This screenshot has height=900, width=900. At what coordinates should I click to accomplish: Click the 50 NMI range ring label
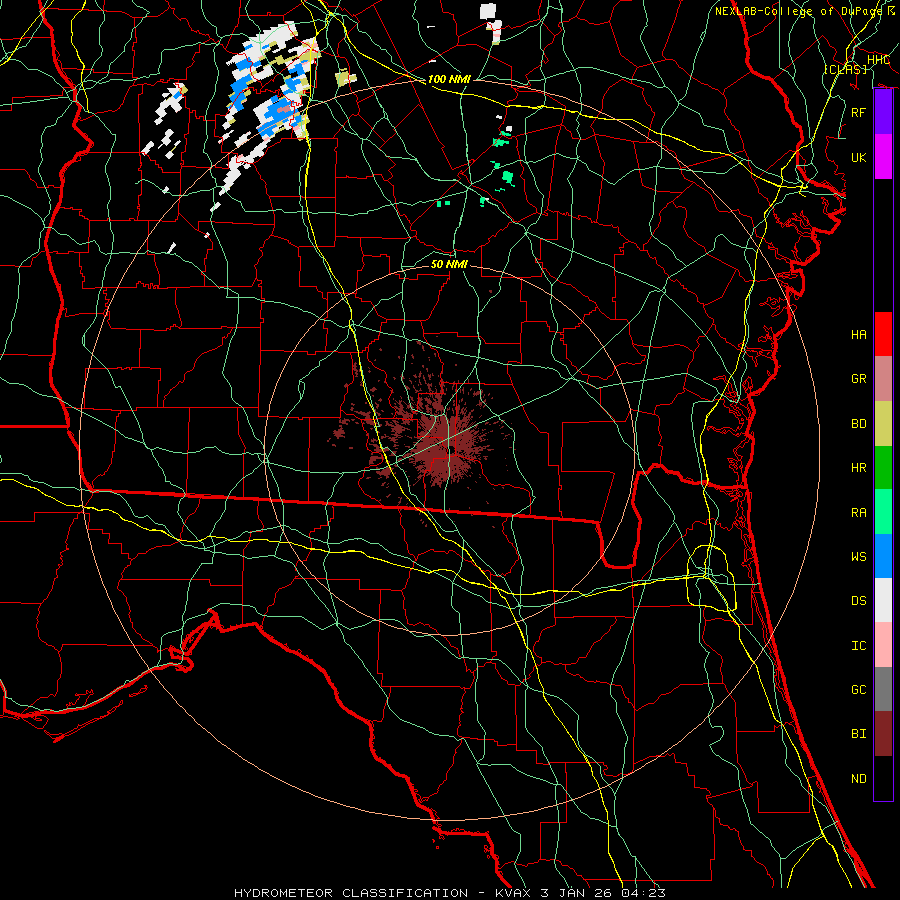449,264
